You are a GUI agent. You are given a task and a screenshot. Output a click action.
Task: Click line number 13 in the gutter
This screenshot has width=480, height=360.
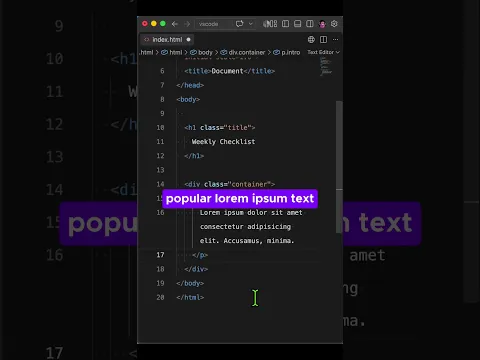160,170
